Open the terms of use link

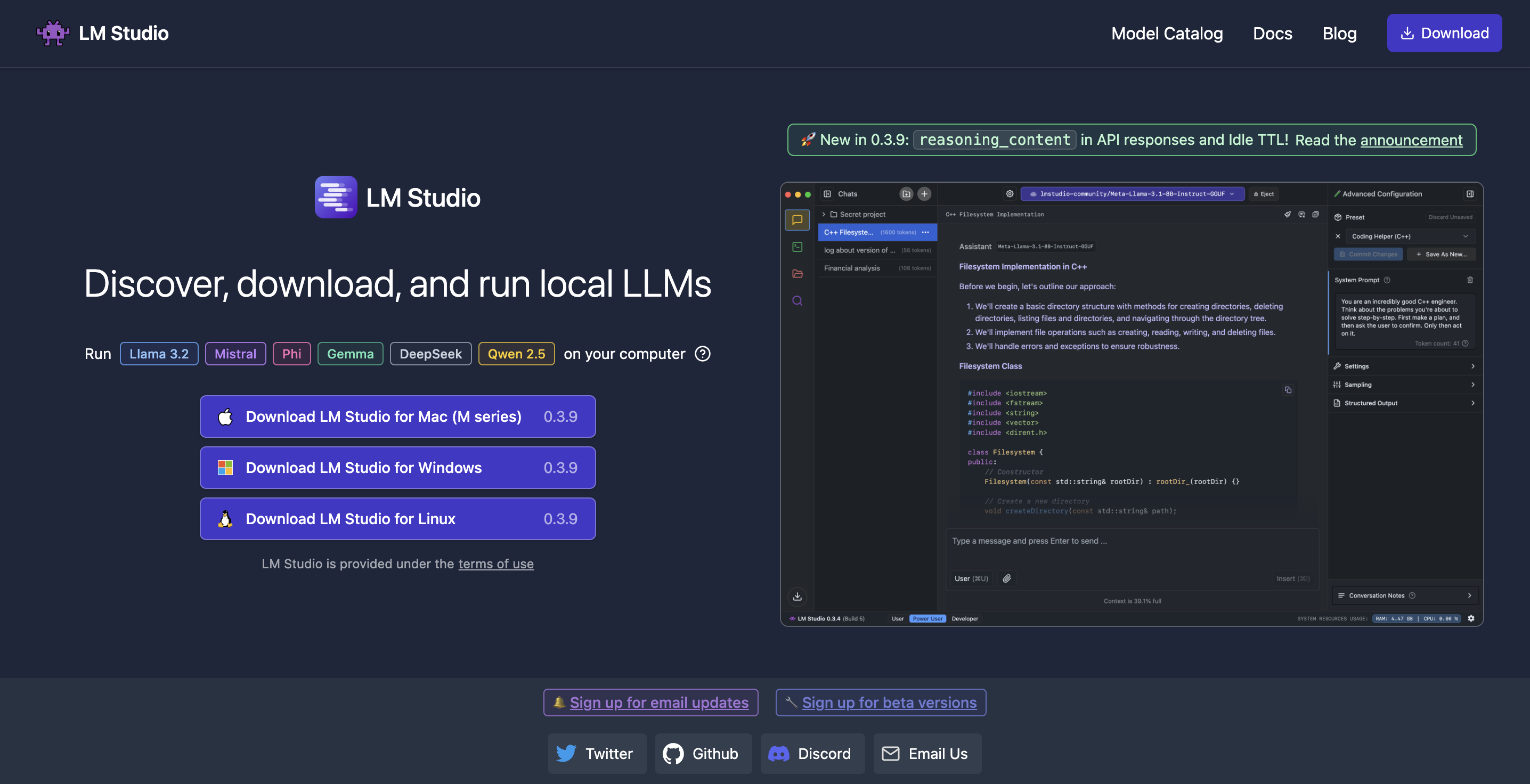pyautogui.click(x=495, y=563)
